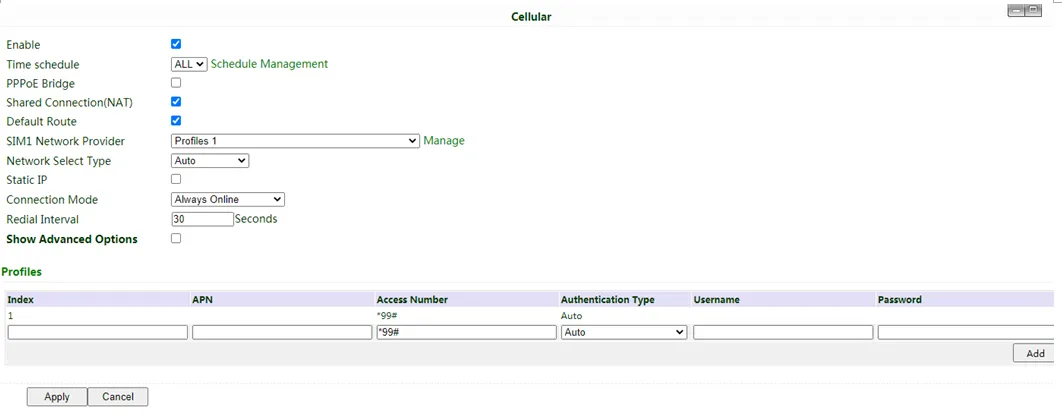Screen dimensions: 1062x416
Task: Click the Username input field in Profiles
Action: (783, 333)
